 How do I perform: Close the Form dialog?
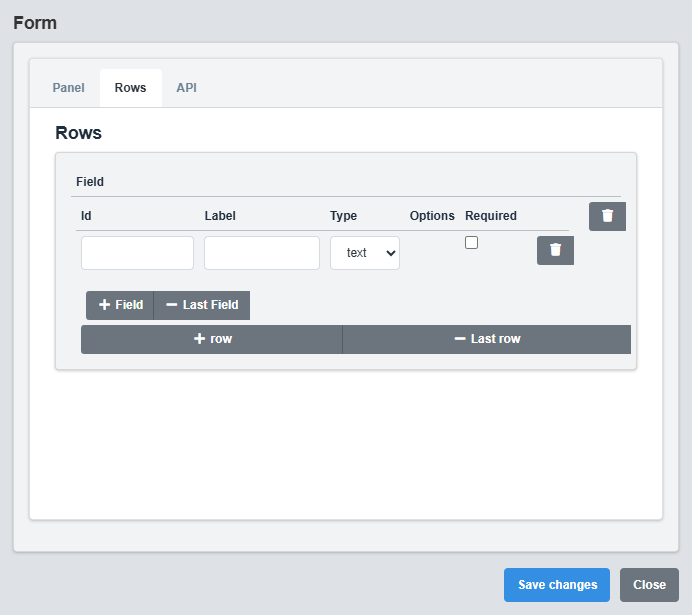point(649,585)
